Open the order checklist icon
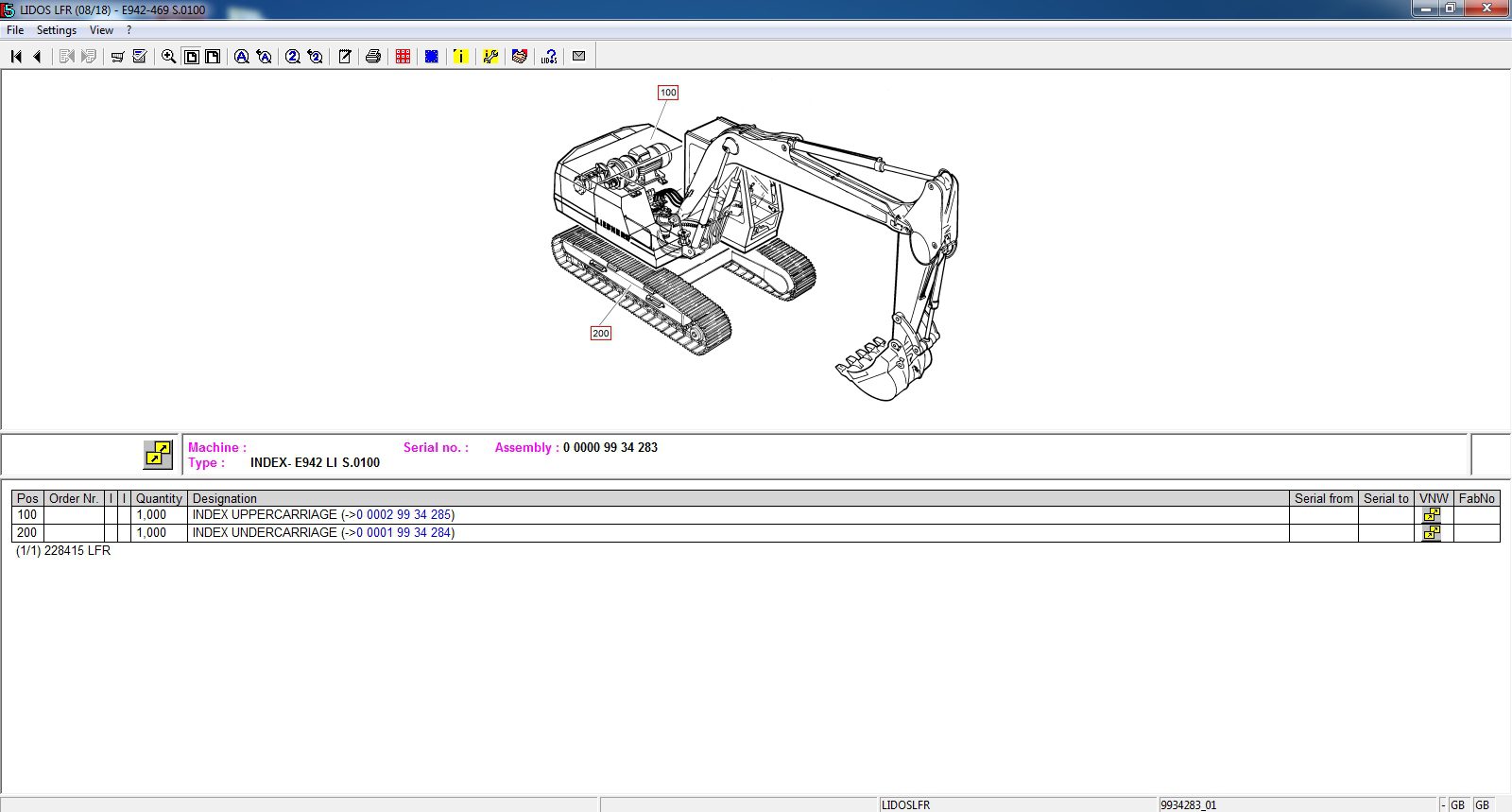This screenshot has height=812, width=1512. point(140,57)
